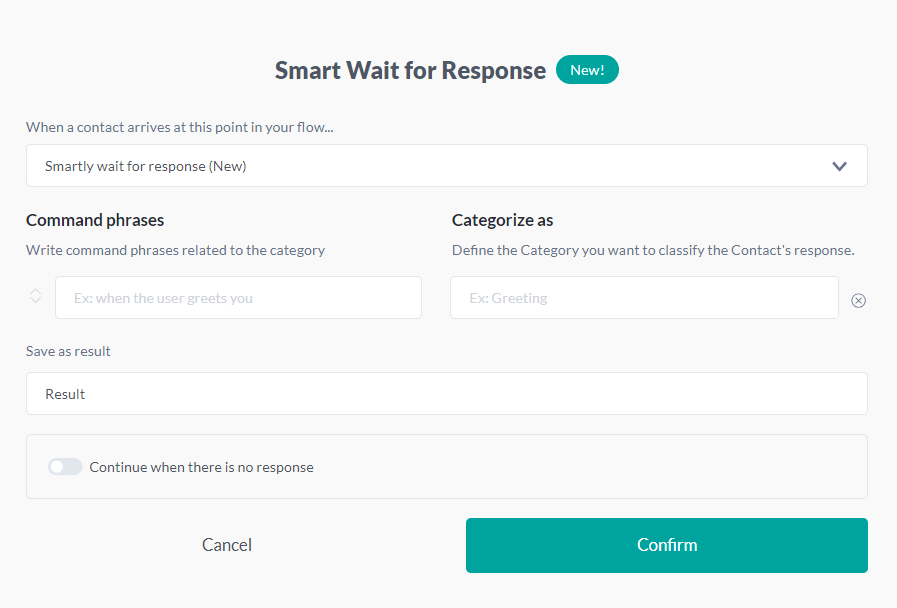Click Cancel to dismiss the dialog
The height and width of the screenshot is (608, 897).
[x=227, y=545]
